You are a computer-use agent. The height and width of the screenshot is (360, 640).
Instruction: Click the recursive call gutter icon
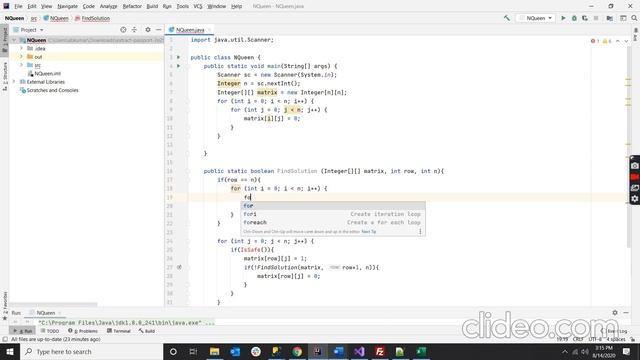point(179,267)
